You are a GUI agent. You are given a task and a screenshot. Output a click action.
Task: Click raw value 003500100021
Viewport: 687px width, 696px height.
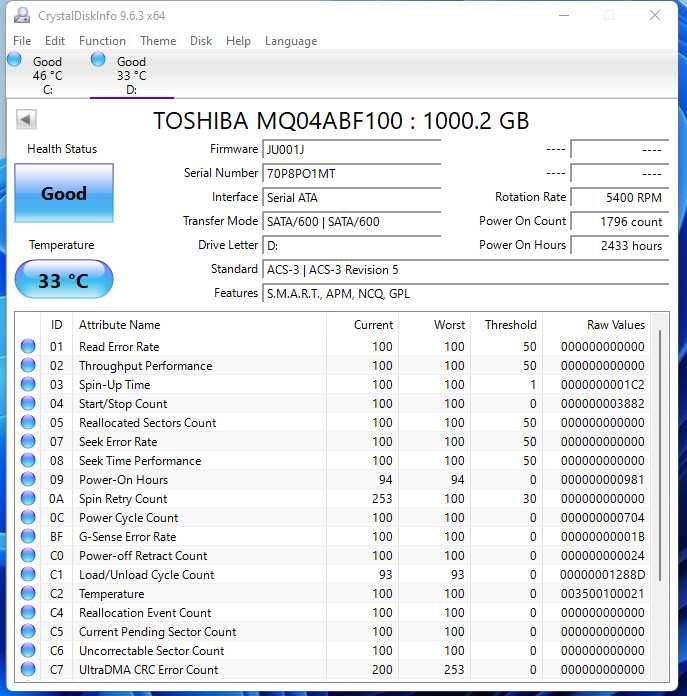[602, 594]
